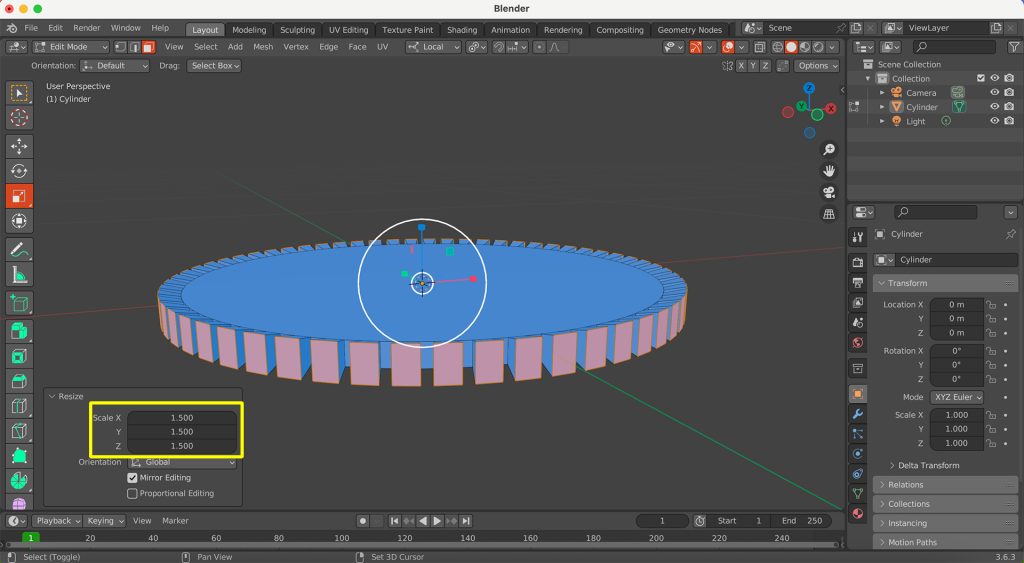Activate the Rotate tool
Screen dimensions: 1024x563
click(19, 171)
